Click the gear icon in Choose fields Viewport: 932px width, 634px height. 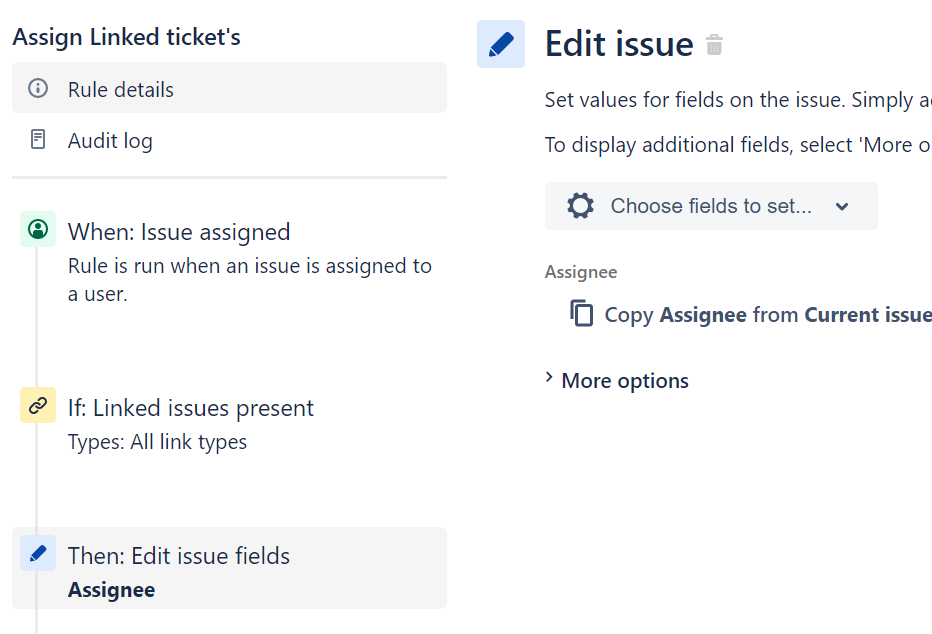tap(580, 206)
